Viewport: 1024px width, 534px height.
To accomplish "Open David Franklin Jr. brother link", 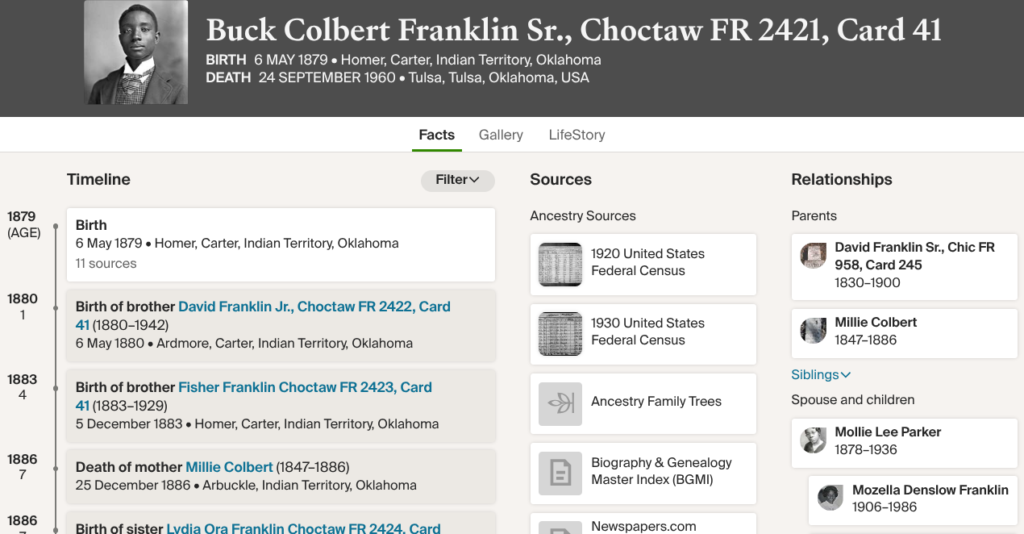I will click(x=314, y=307).
